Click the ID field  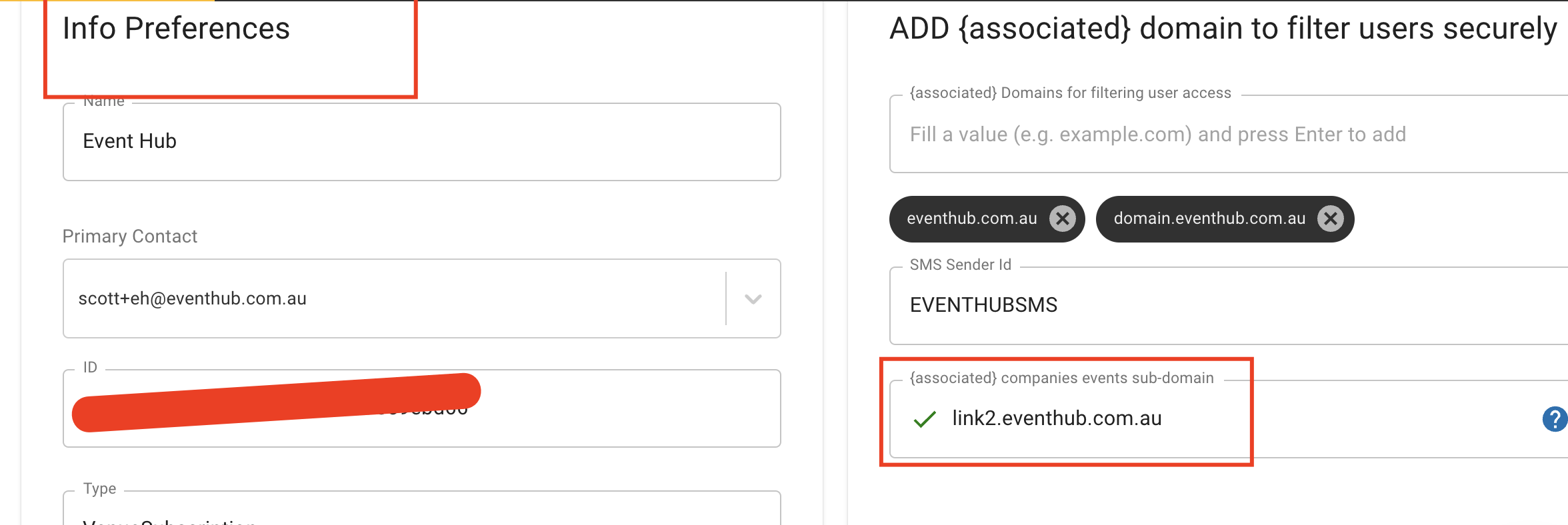click(x=421, y=408)
